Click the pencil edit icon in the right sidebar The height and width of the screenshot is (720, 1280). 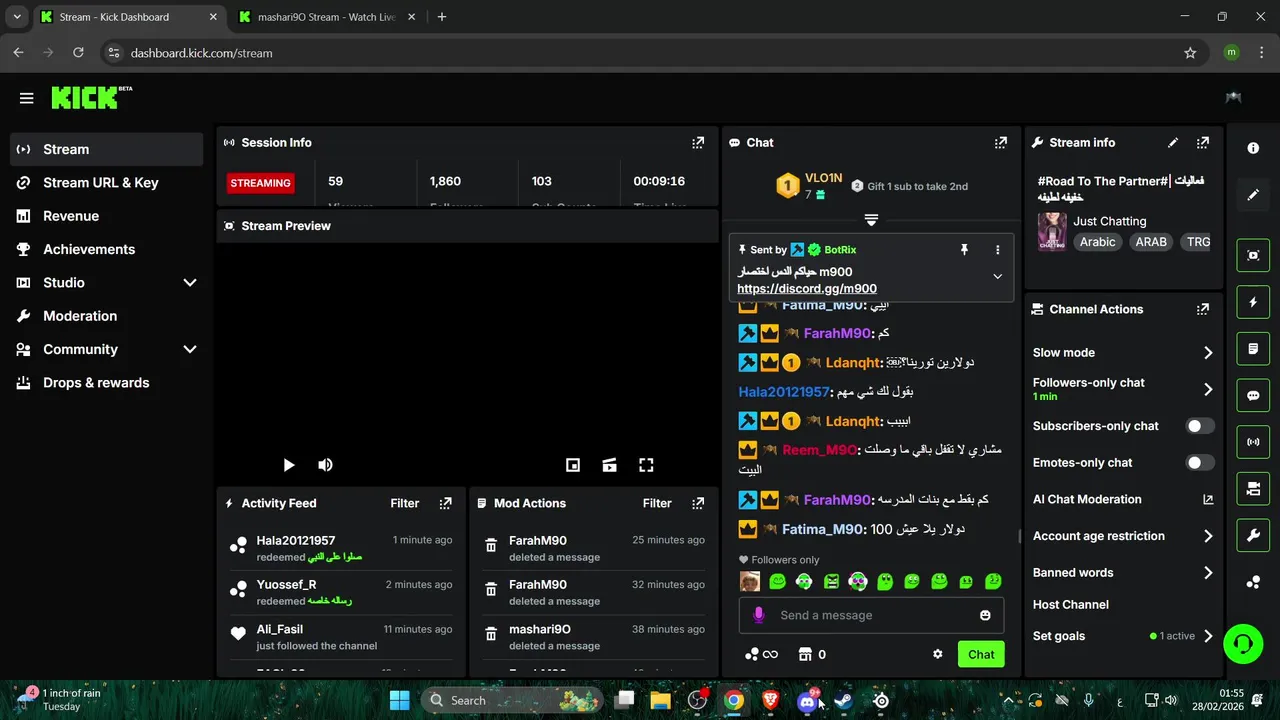1253,195
